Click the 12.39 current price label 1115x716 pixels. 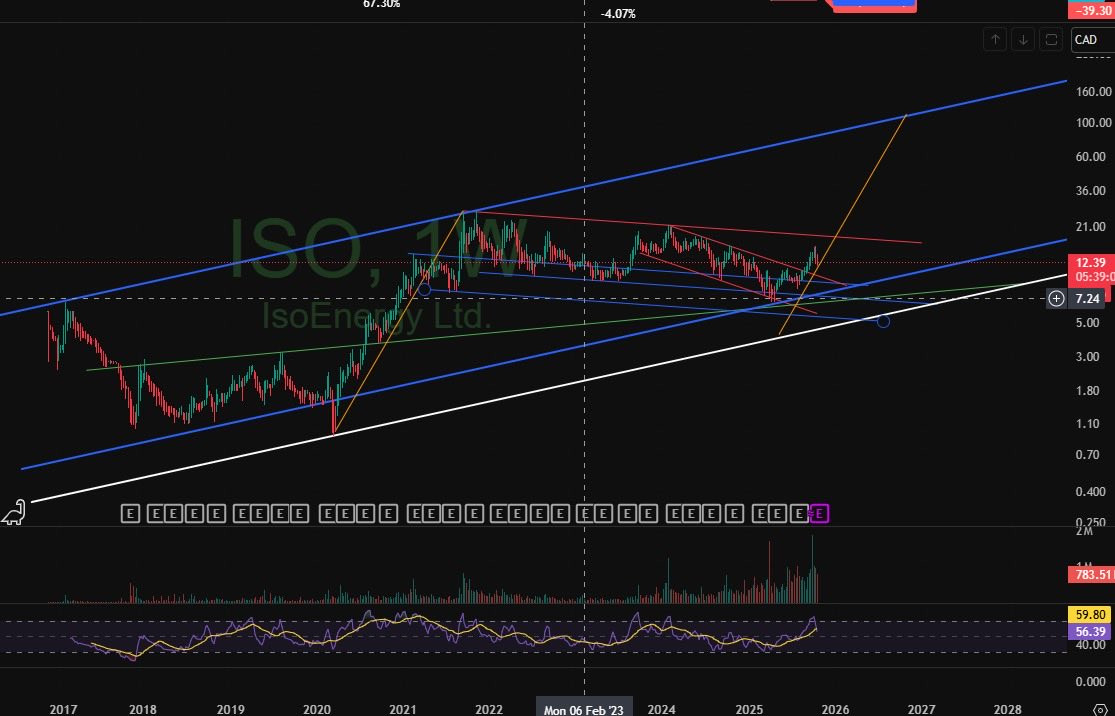(1090, 263)
